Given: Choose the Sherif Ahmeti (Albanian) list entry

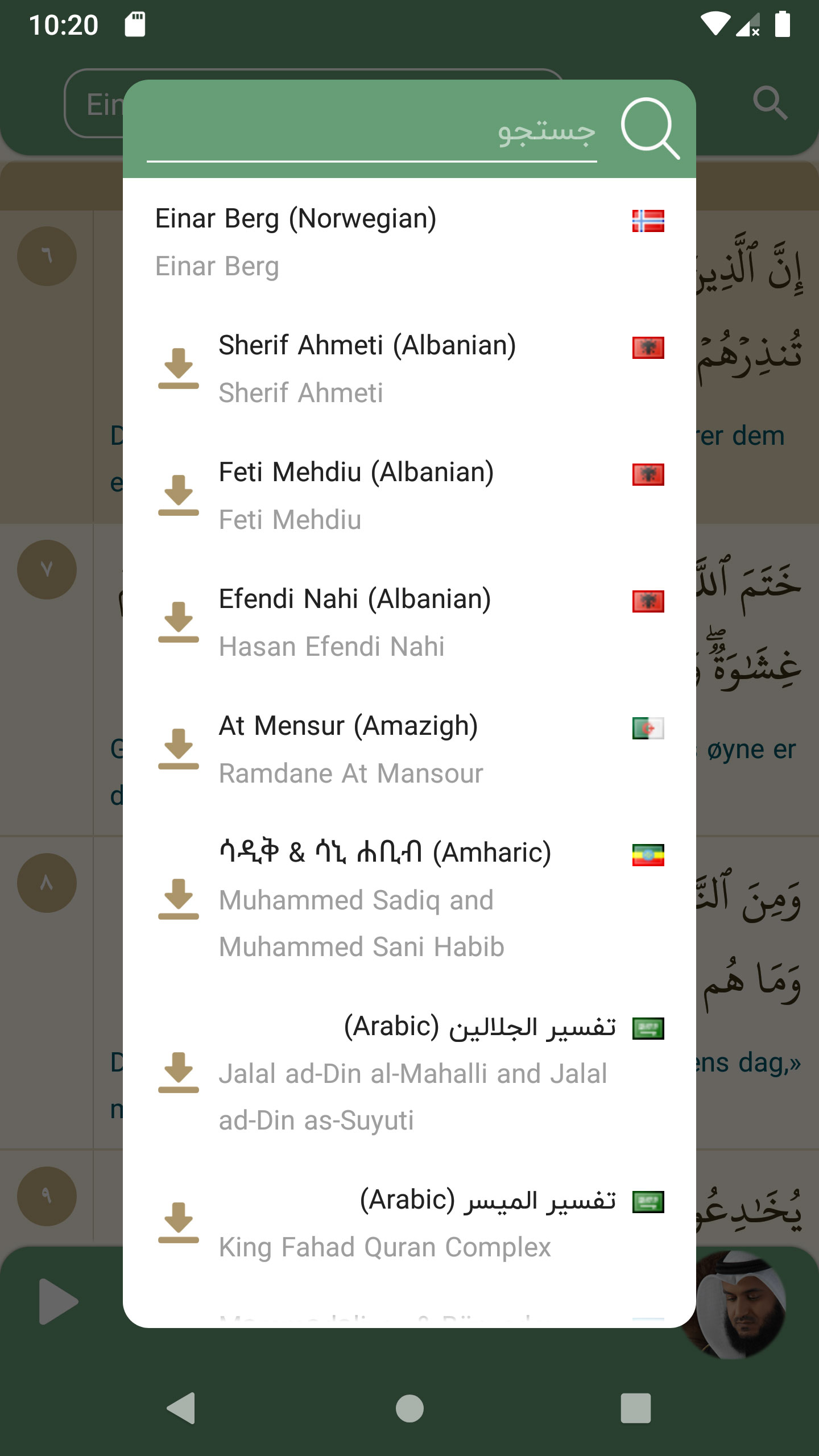Looking at the screenshot, I should click(x=409, y=369).
